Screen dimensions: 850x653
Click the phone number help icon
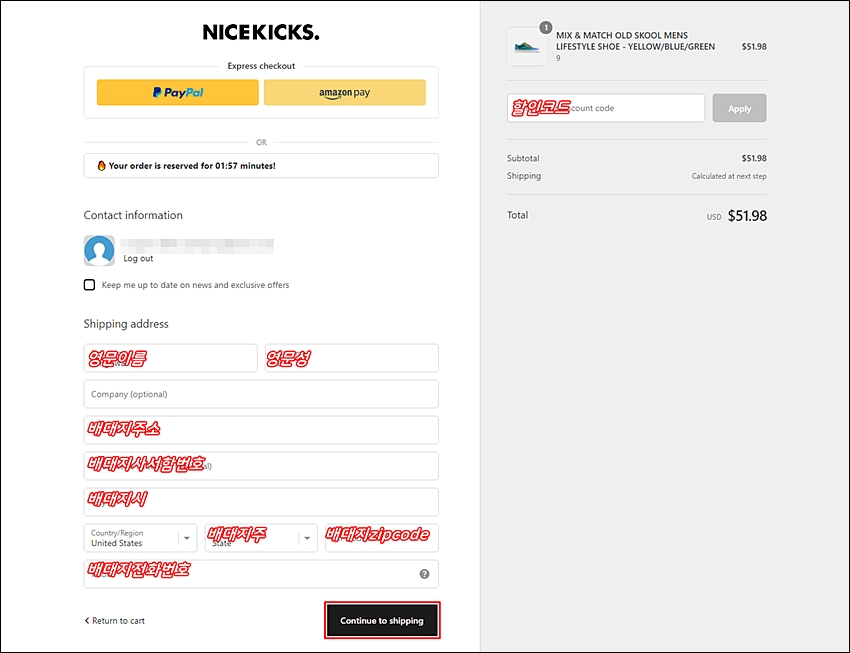click(x=424, y=574)
